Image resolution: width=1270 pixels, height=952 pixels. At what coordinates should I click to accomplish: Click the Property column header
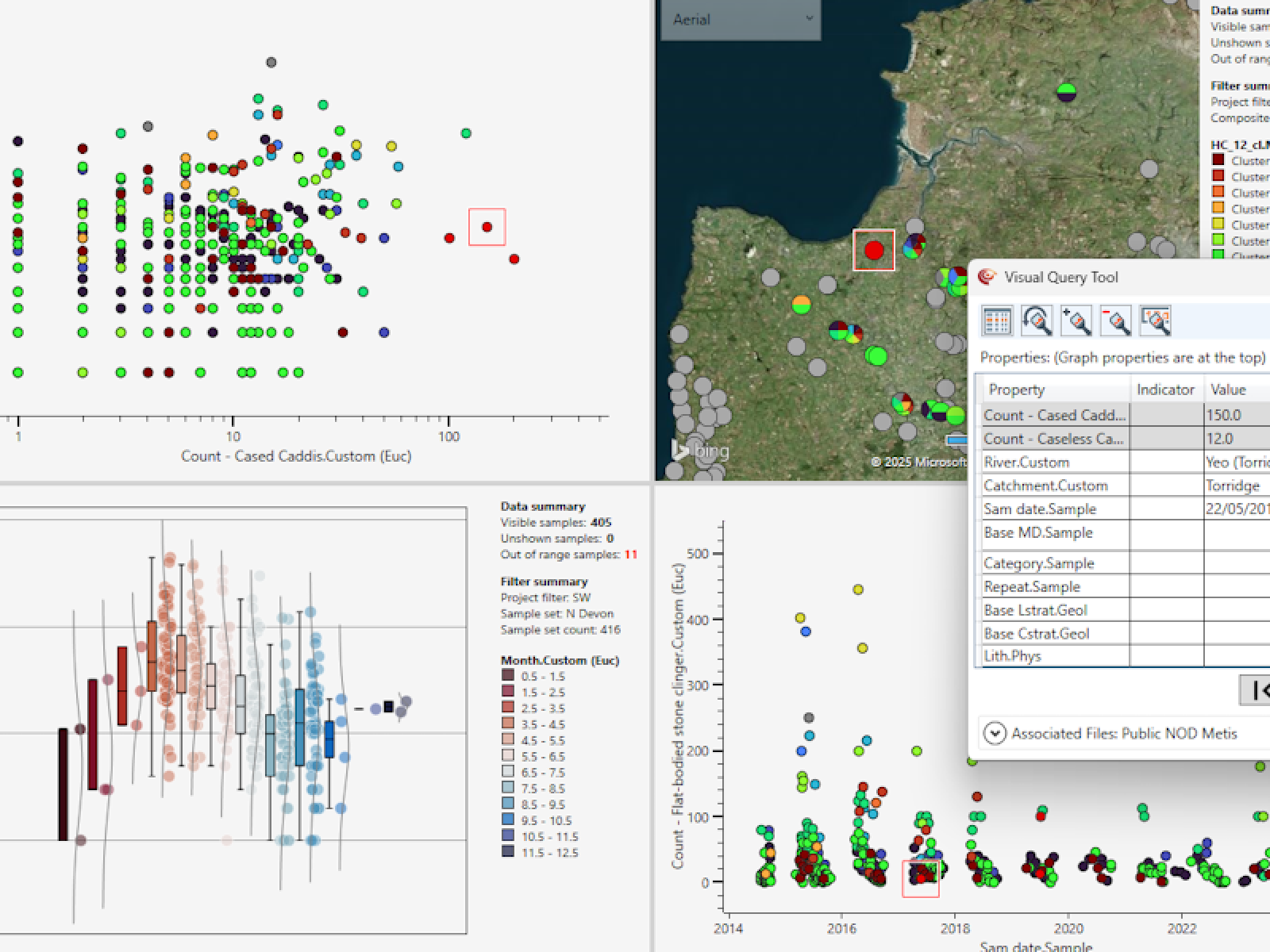pos(1016,390)
